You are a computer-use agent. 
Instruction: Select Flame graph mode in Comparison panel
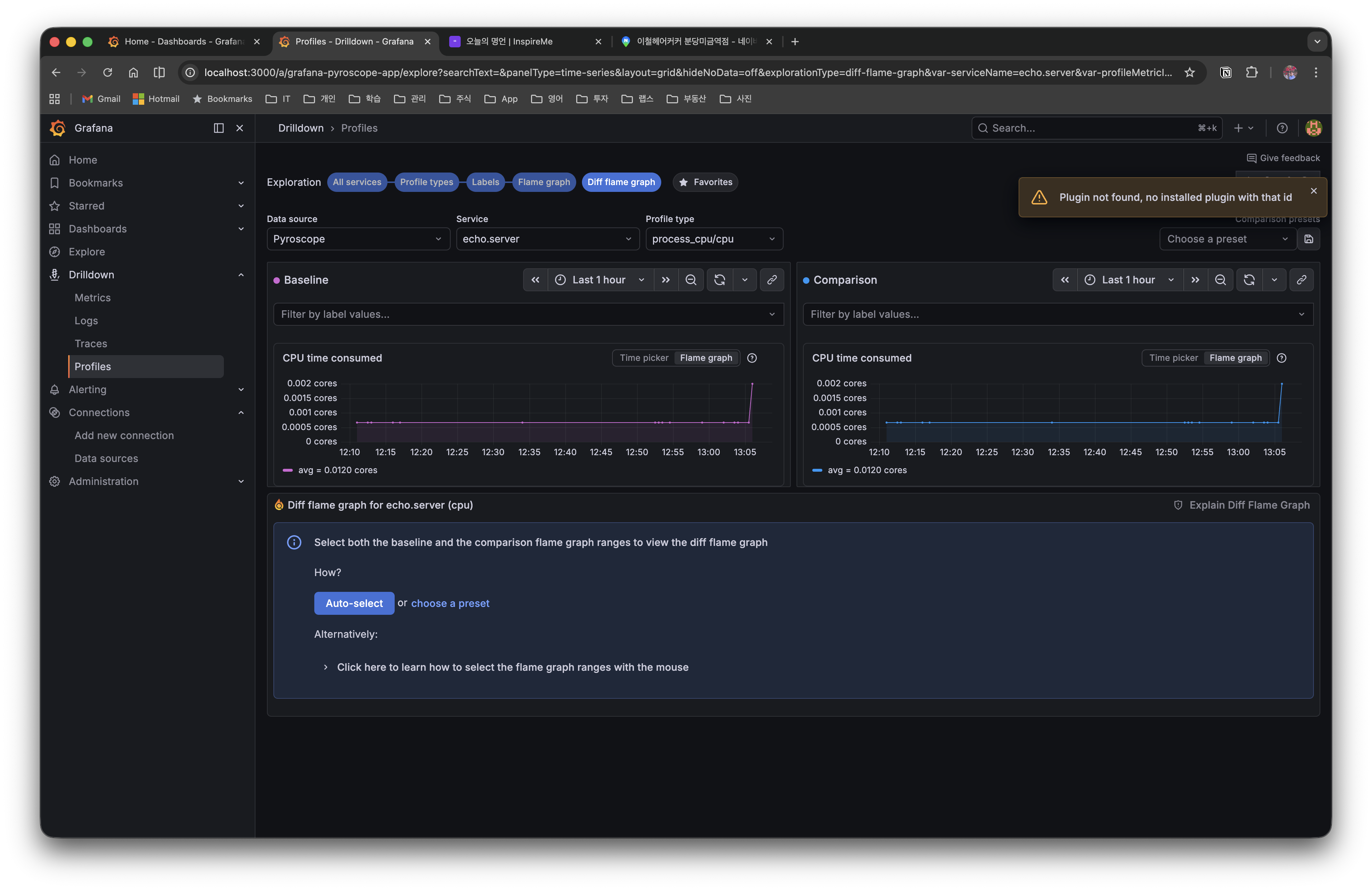(x=1235, y=358)
